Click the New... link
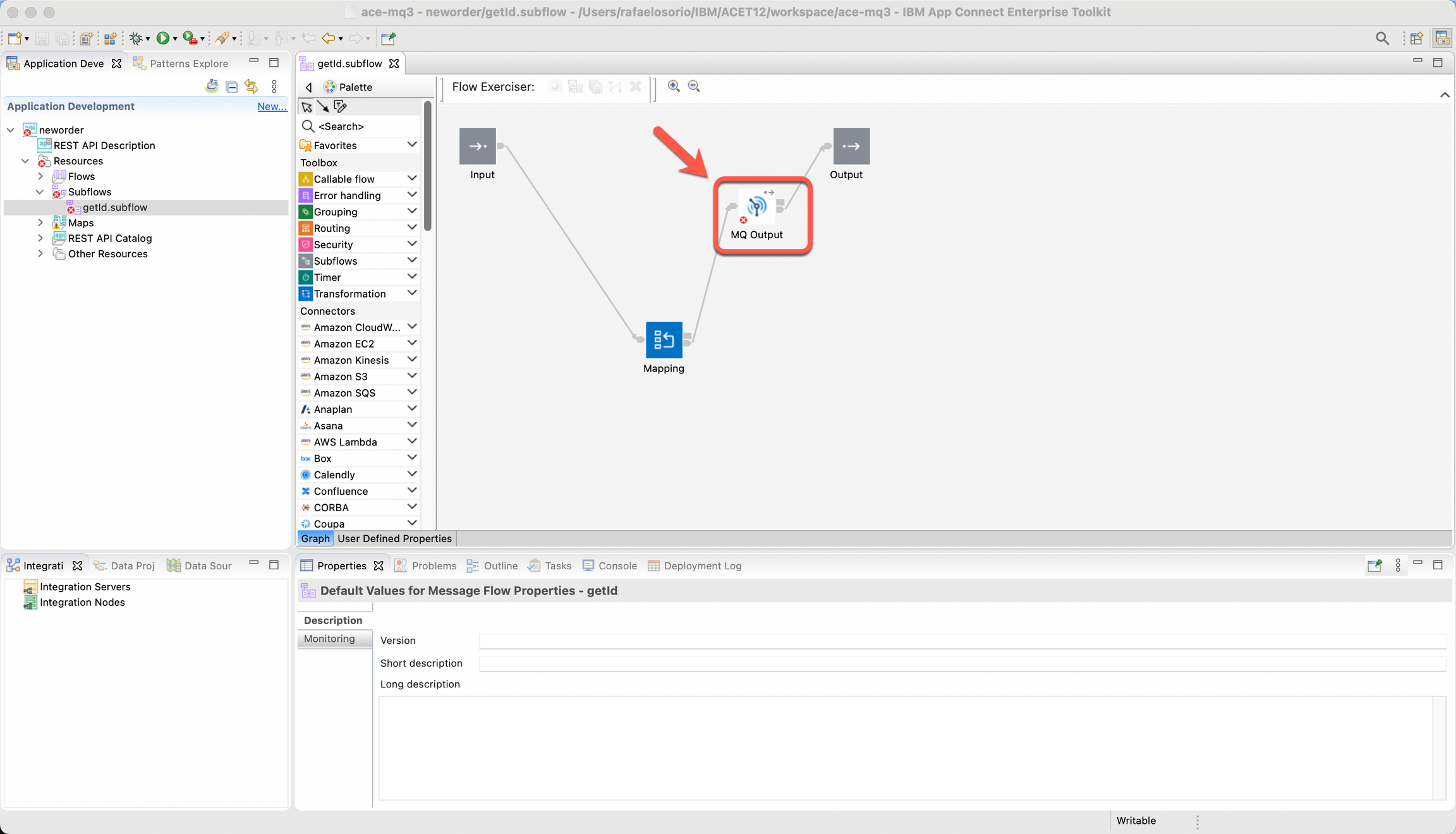 pos(272,106)
